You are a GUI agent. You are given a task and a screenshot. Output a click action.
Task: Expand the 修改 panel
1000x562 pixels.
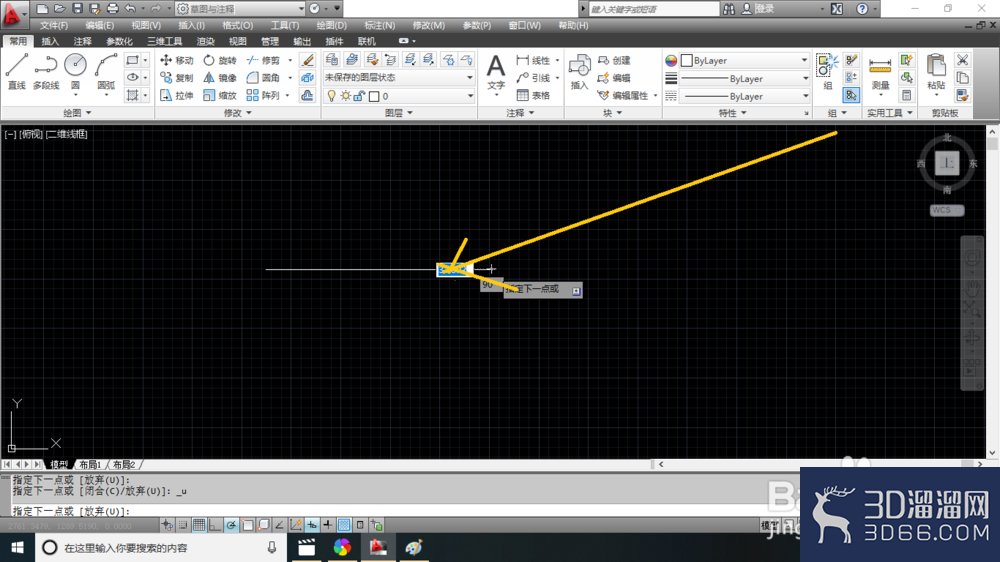tap(238, 113)
